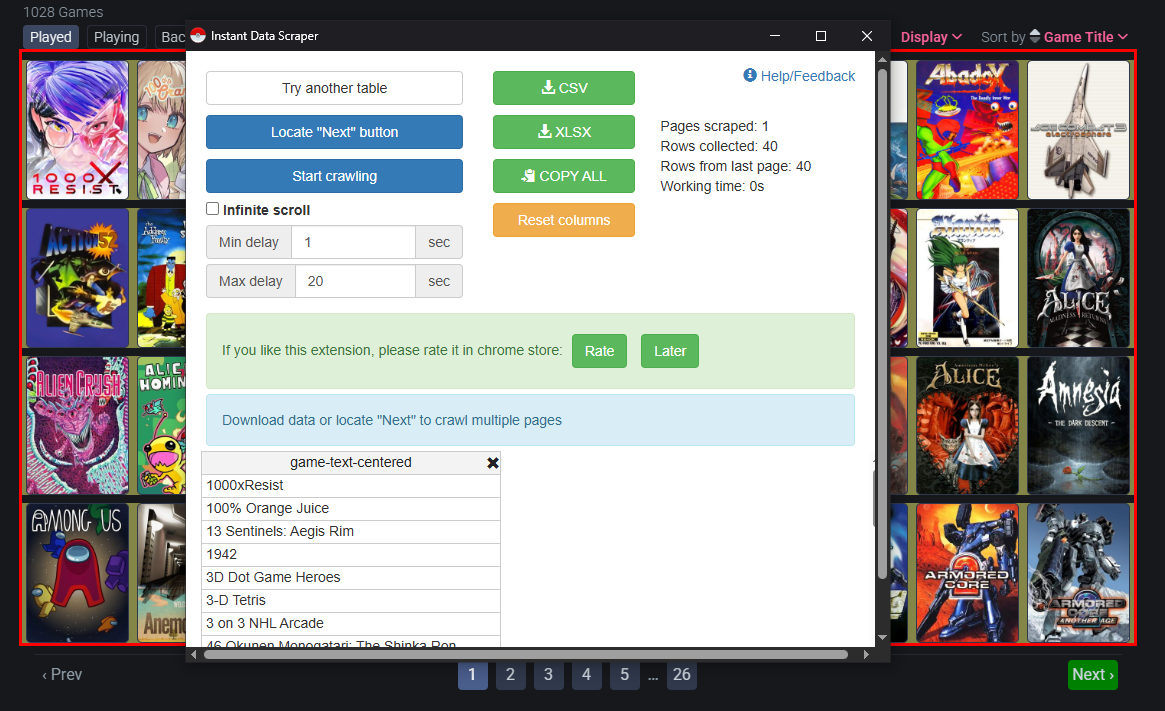Select the 3-D Tetris table row

point(351,601)
